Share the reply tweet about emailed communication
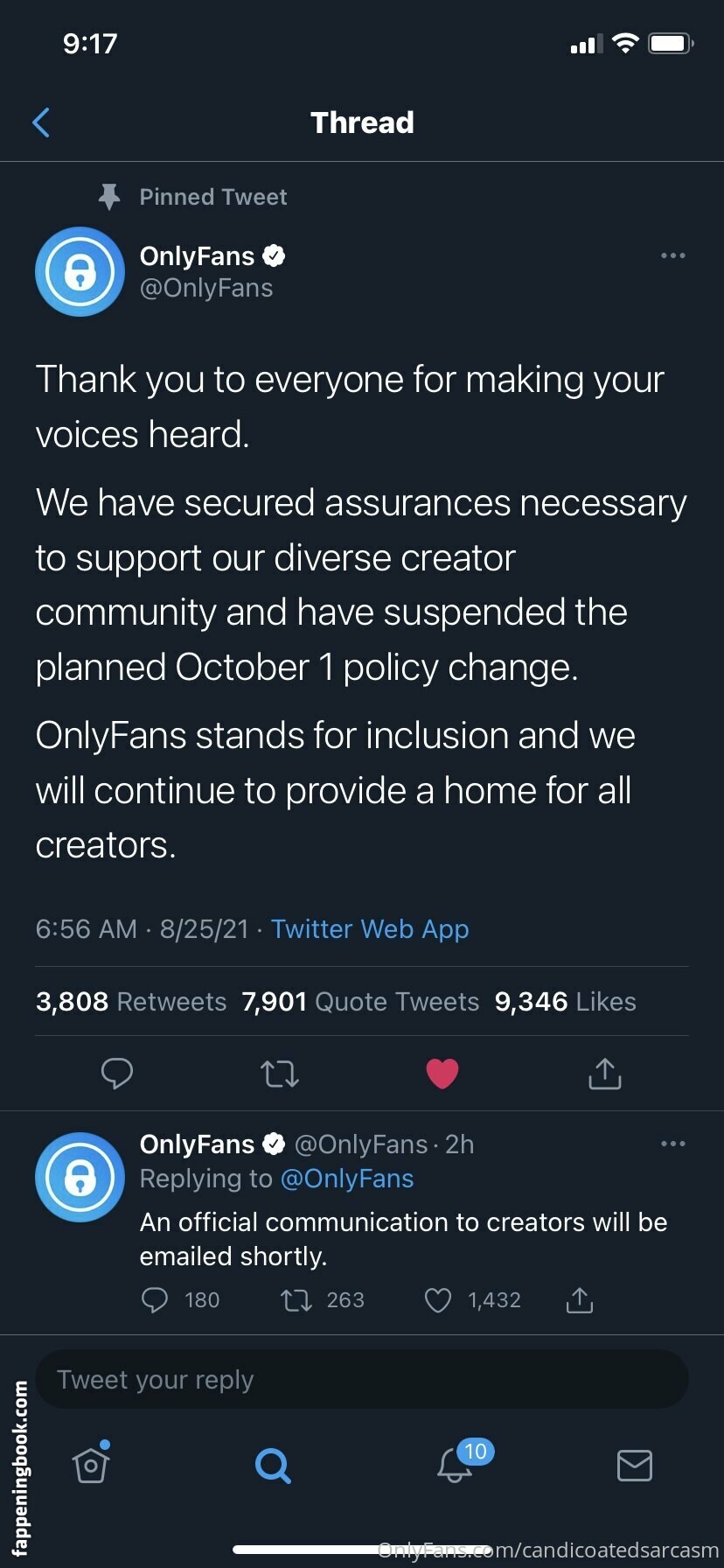Screen dimensions: 724x1568 (580, 1300)
